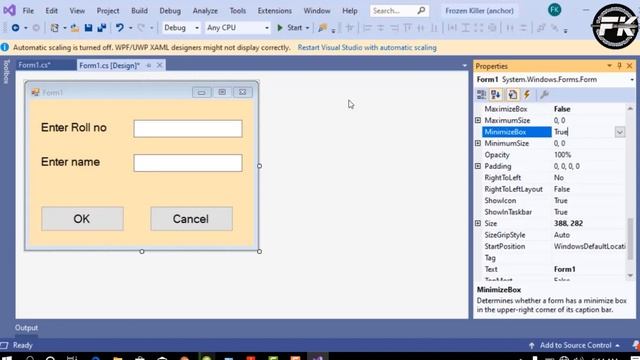
Task: Click the New Project toolbar icon
Action: pyautogui.click(x=54, y=28)
